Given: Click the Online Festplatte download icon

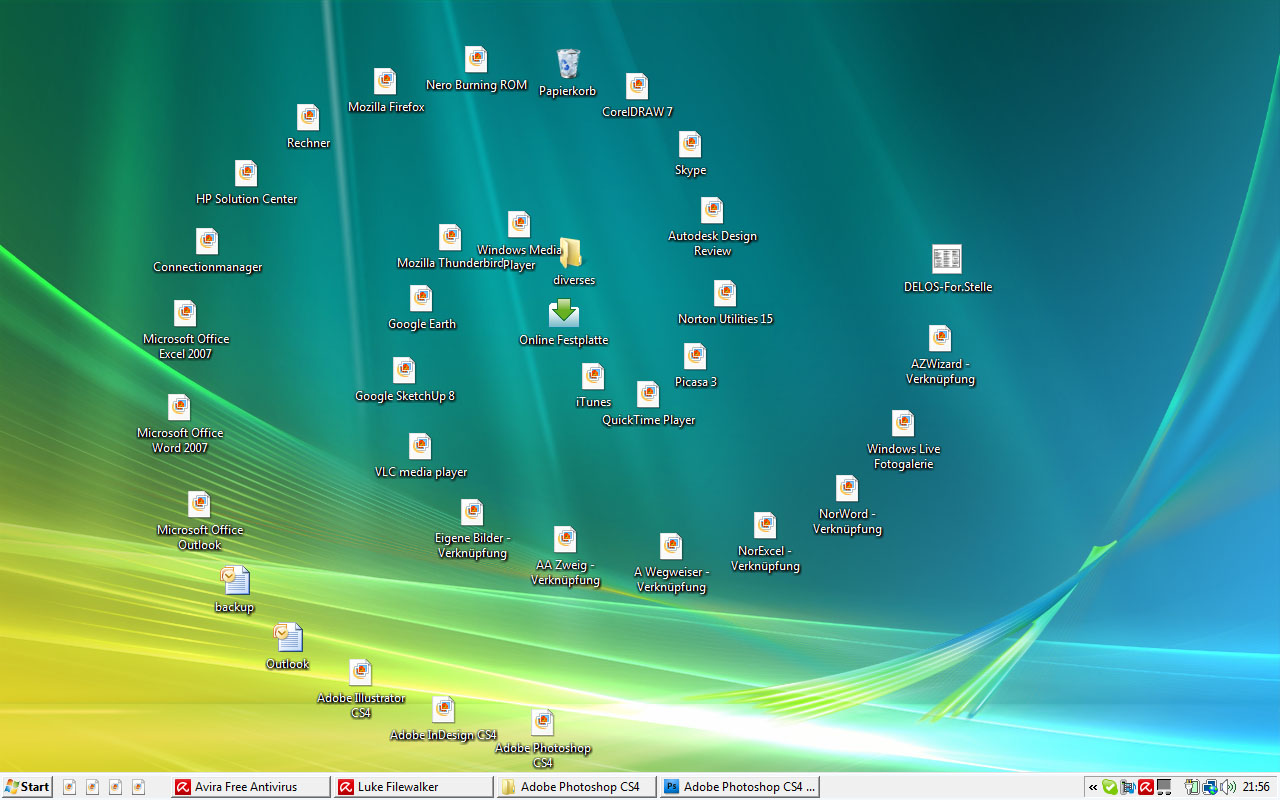Looking at the screenshot, I should [x=564, y=314].
